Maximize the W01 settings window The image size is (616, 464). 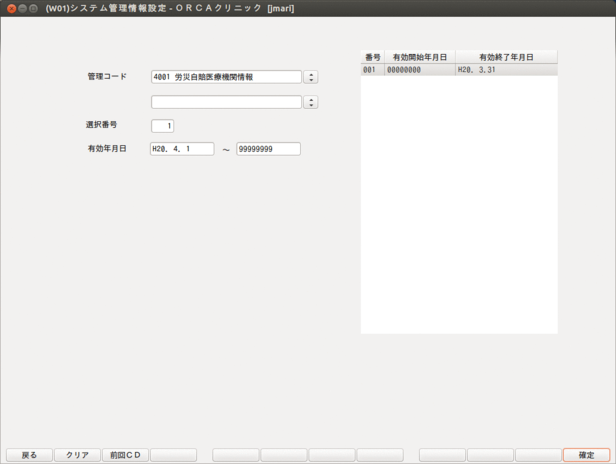click(x=35, y=8)
